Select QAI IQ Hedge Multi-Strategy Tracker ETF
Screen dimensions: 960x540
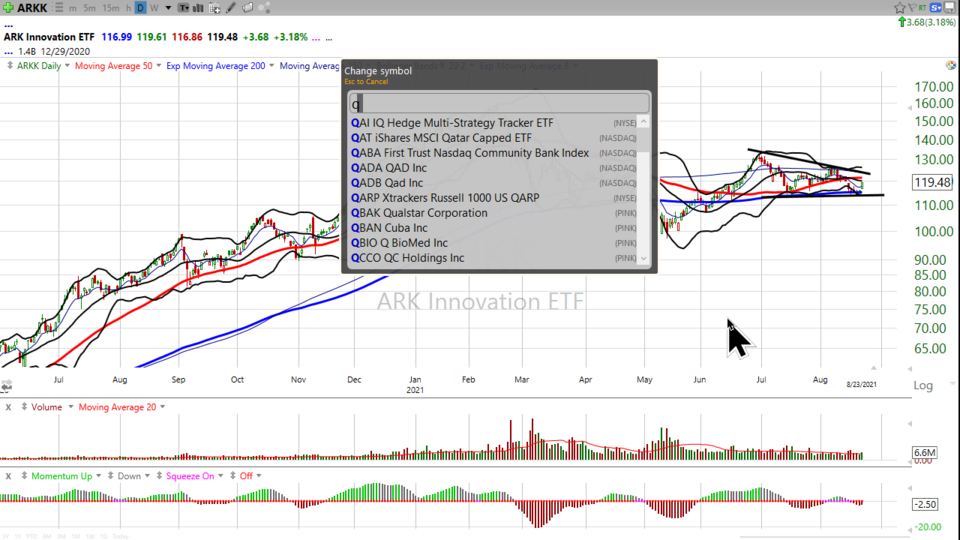[x=493, y=122]
